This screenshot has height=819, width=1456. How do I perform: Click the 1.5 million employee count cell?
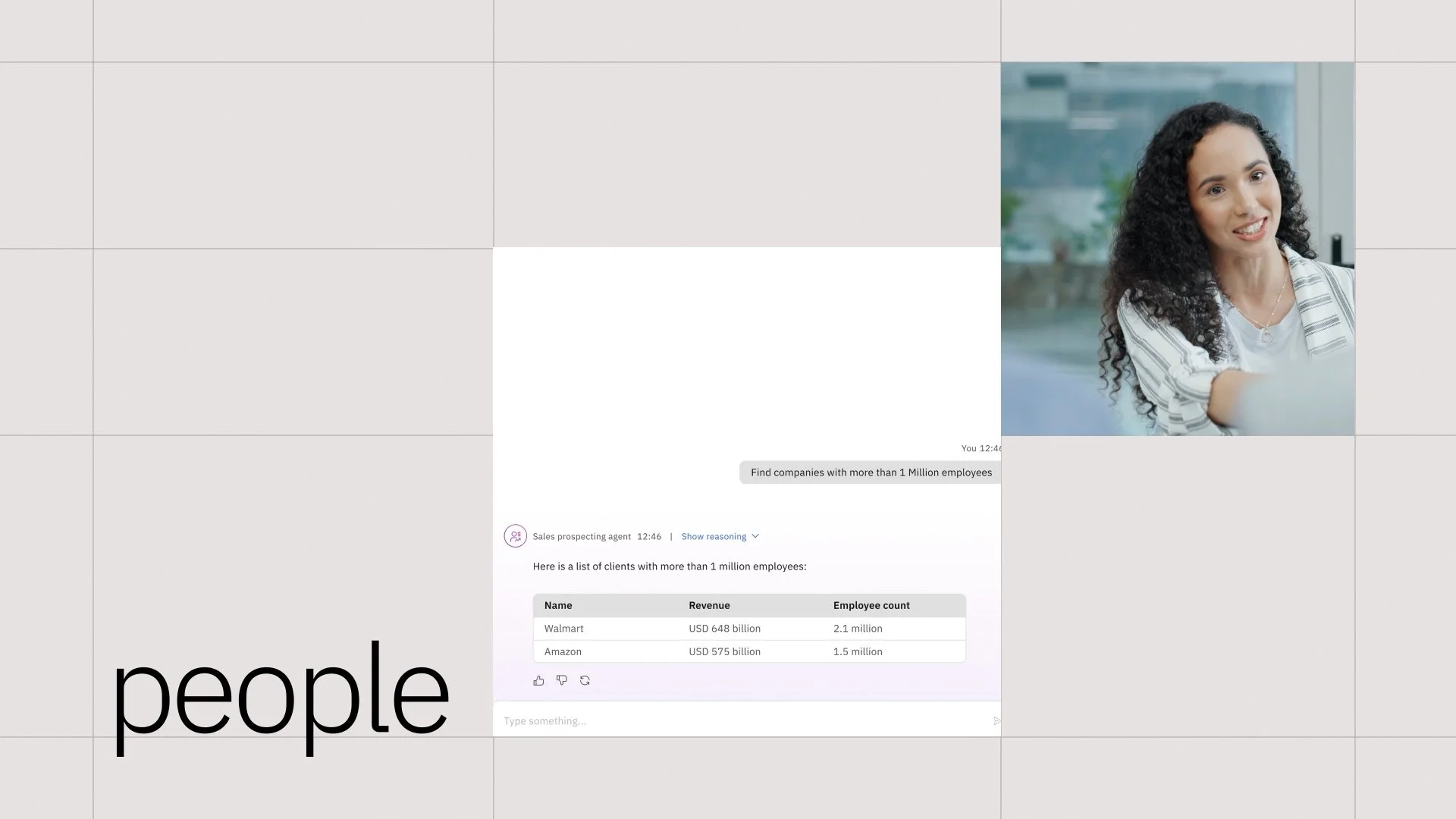click(x=858, y=651)
